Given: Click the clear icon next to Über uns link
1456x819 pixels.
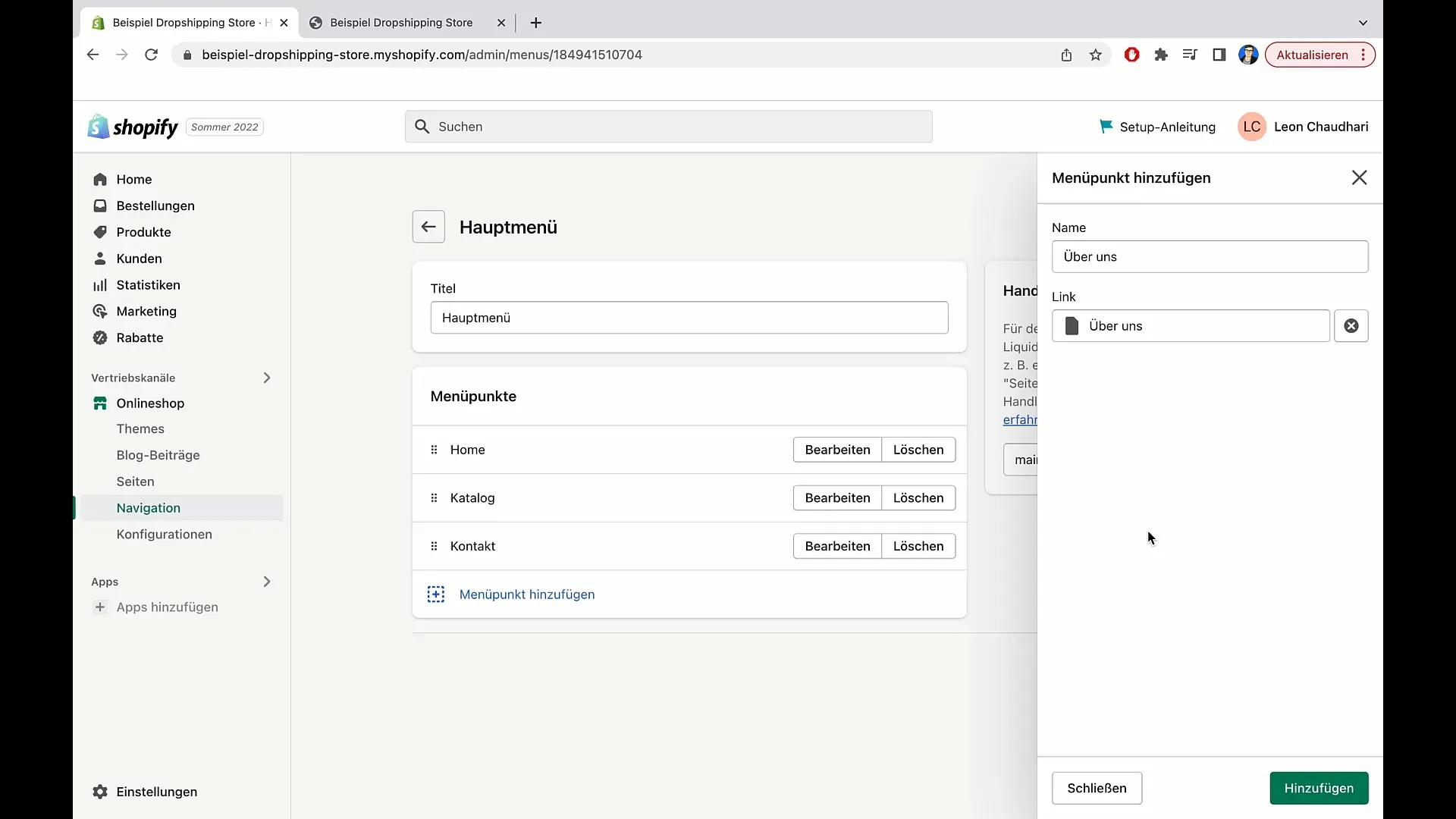Looking at the screenshot, I should click(x=1352, y=325).
